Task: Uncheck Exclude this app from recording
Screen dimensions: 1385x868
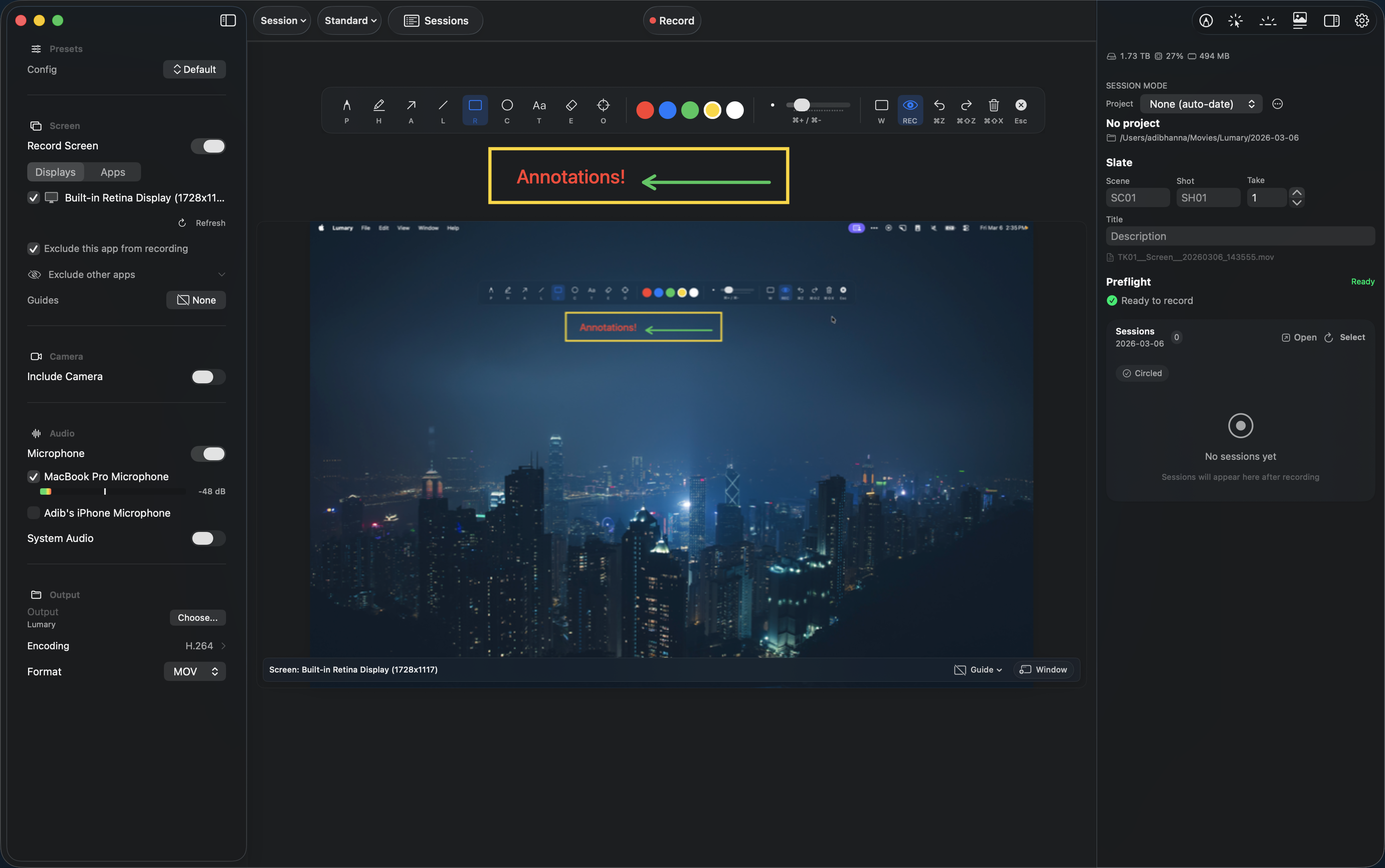Action: [x=33, y=249]
